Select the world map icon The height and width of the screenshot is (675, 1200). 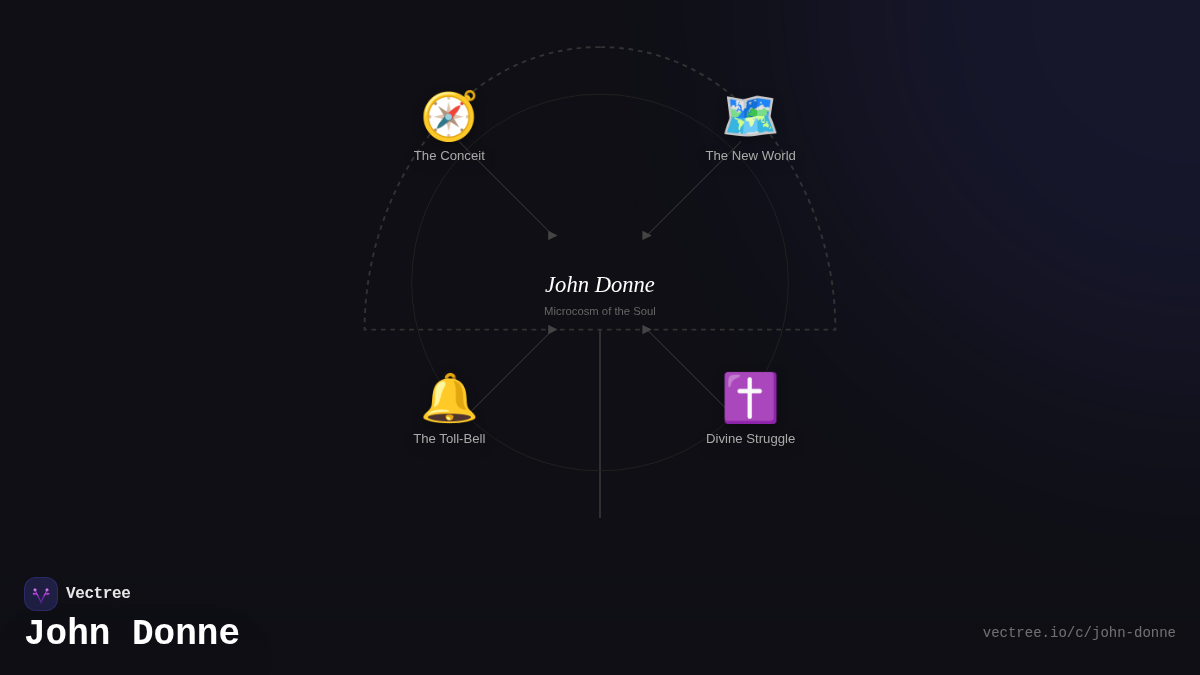[x=750, y=116]
